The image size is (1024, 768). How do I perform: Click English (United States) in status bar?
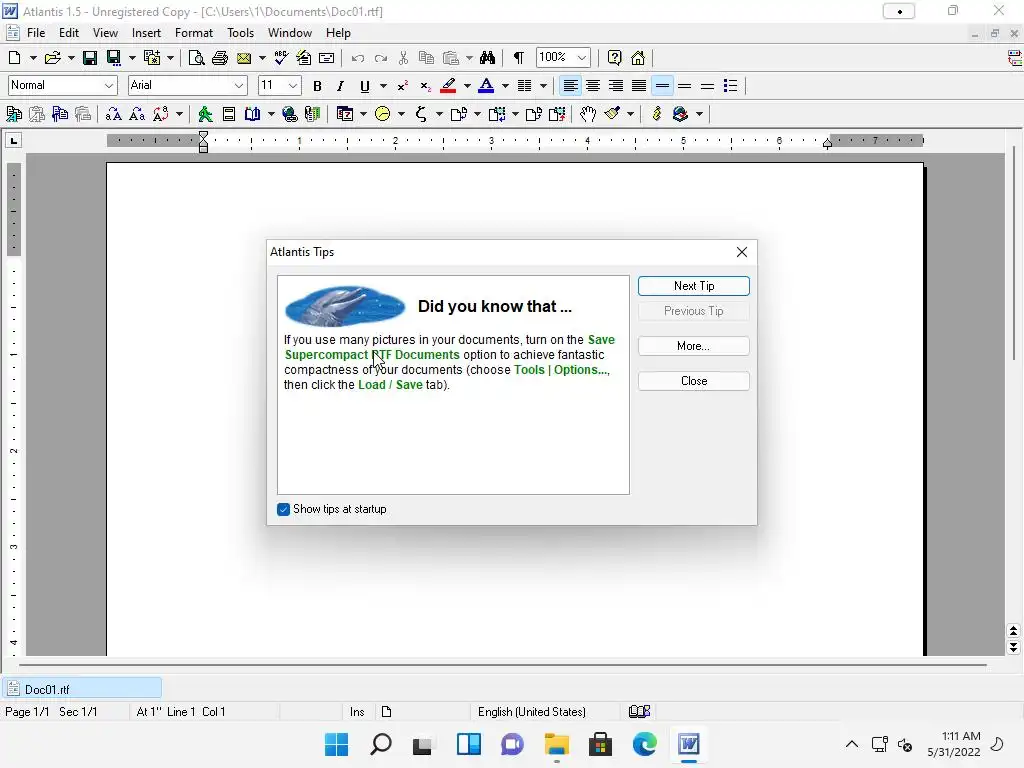coord(532,712)
